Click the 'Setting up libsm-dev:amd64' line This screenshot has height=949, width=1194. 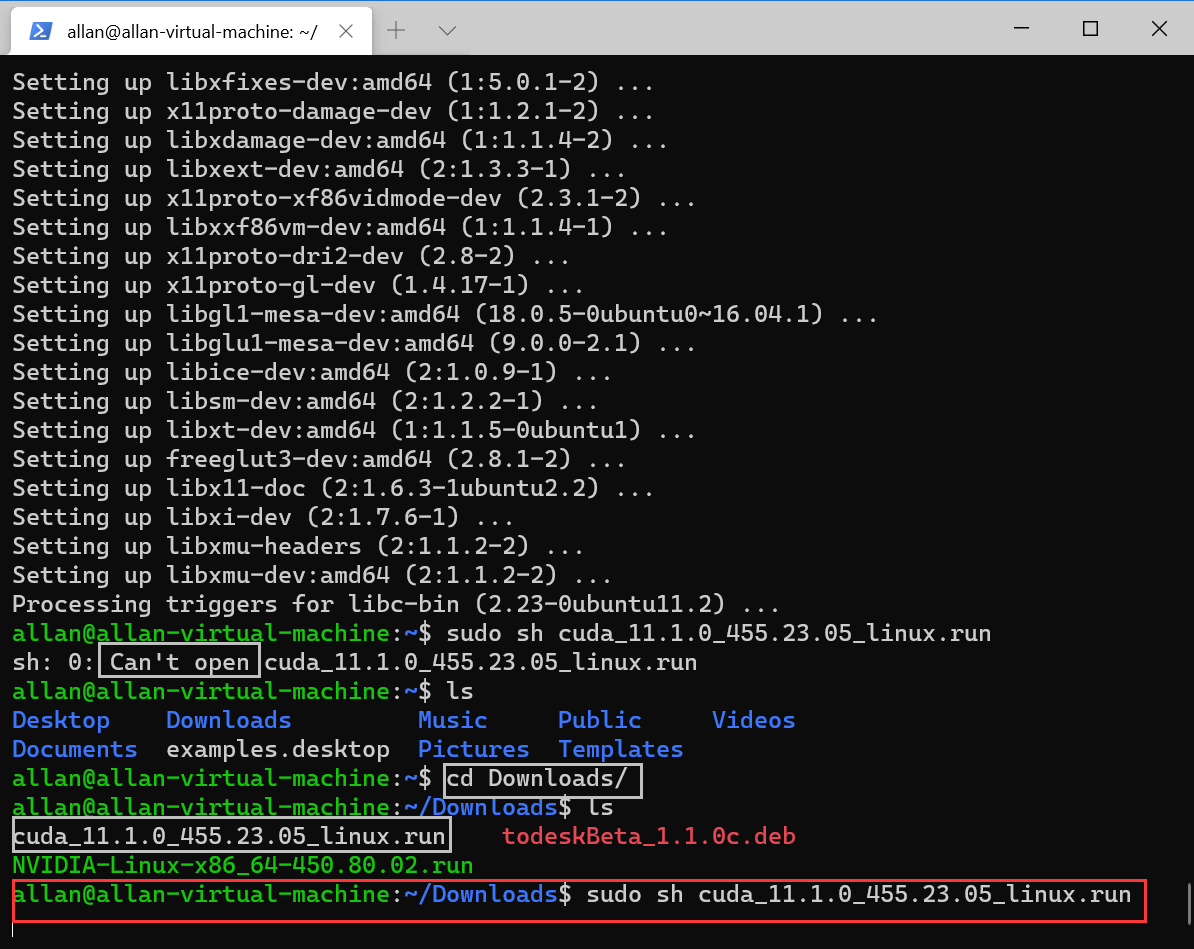click(305, 401)
